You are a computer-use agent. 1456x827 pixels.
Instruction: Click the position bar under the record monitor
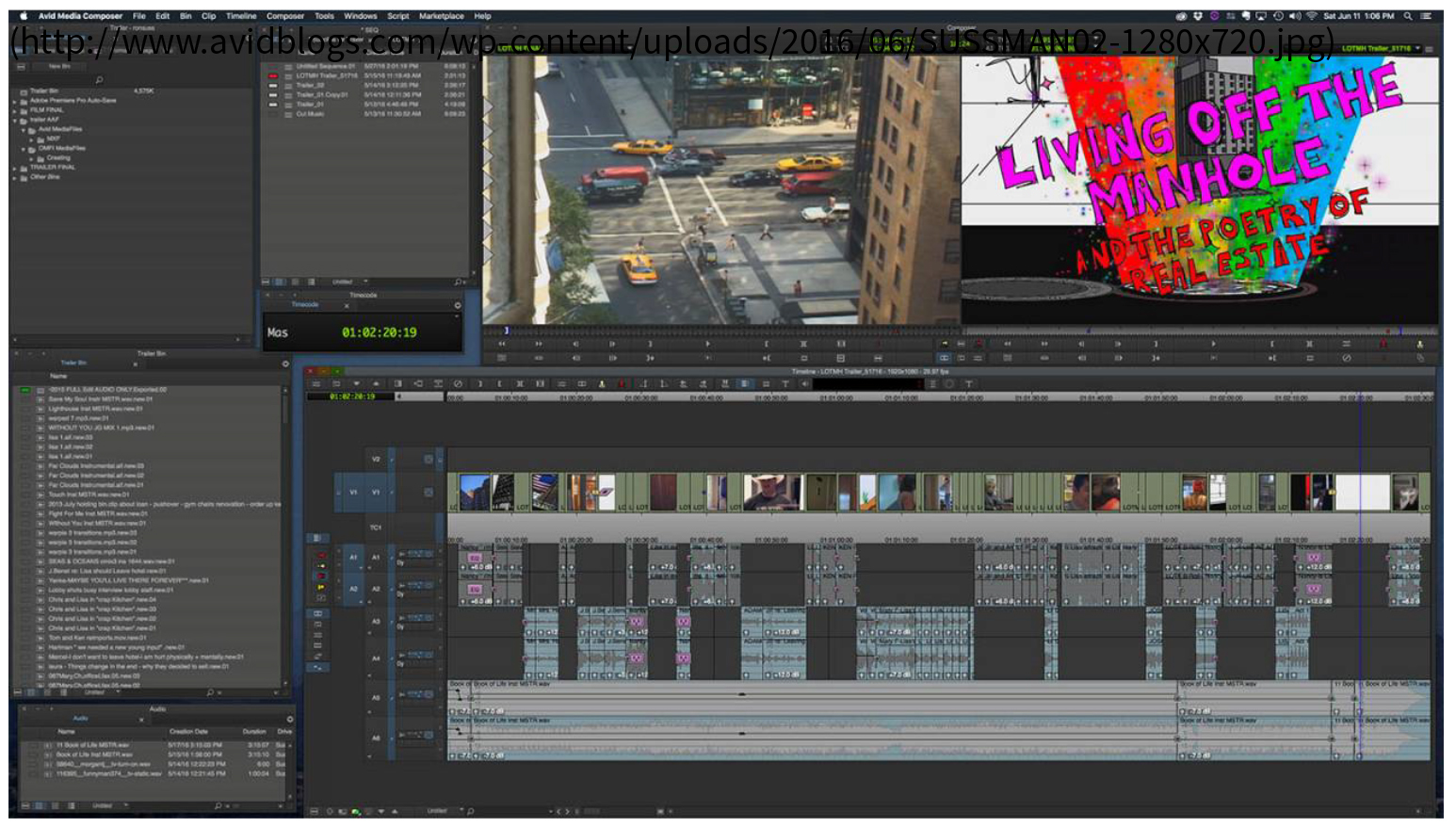(1200, 331)
